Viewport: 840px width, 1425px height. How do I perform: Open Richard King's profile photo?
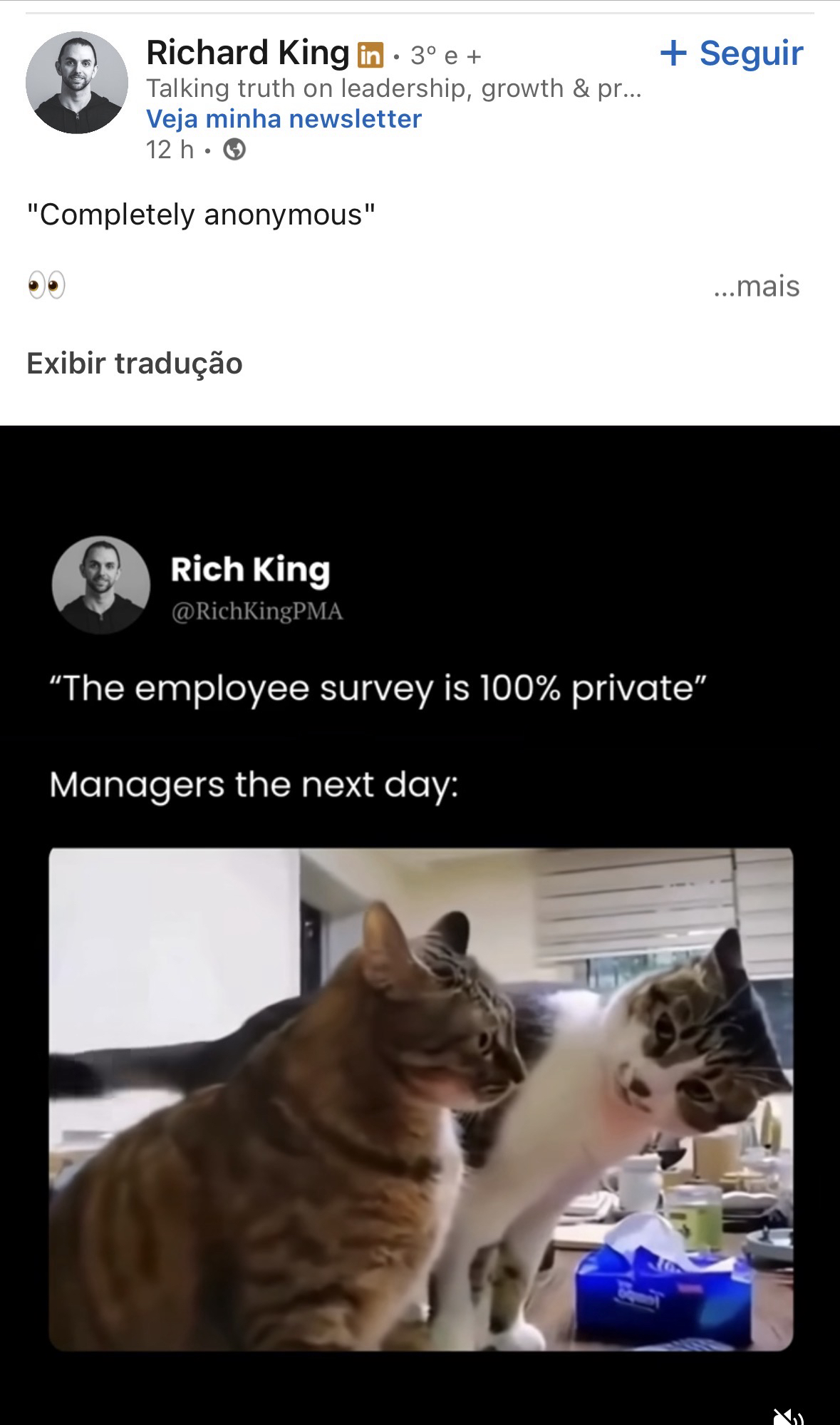tap(77, 82)
